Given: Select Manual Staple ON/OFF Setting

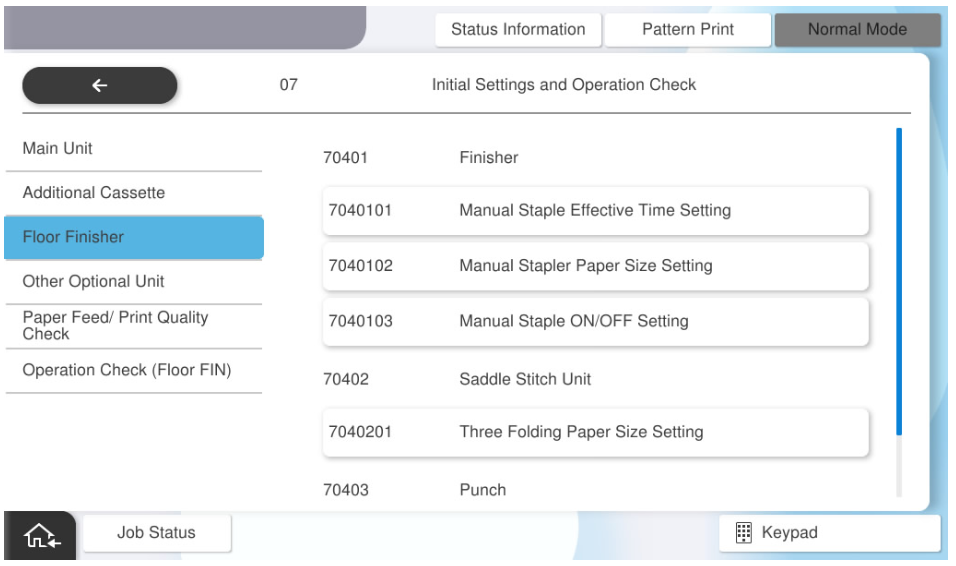Looking at the screenshot, I should tap(595, 322).
